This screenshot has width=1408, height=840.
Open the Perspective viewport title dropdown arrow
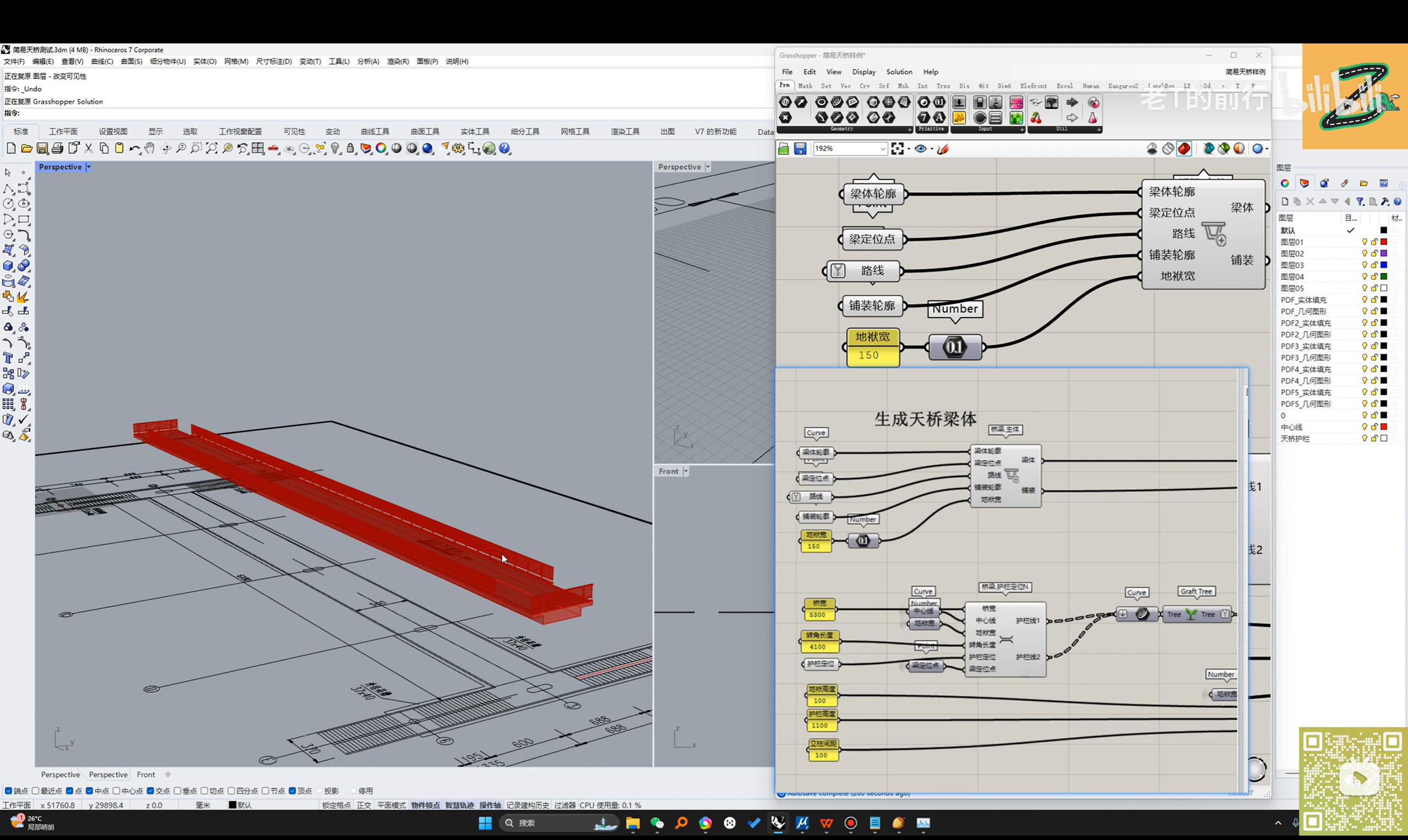[89, 167]
